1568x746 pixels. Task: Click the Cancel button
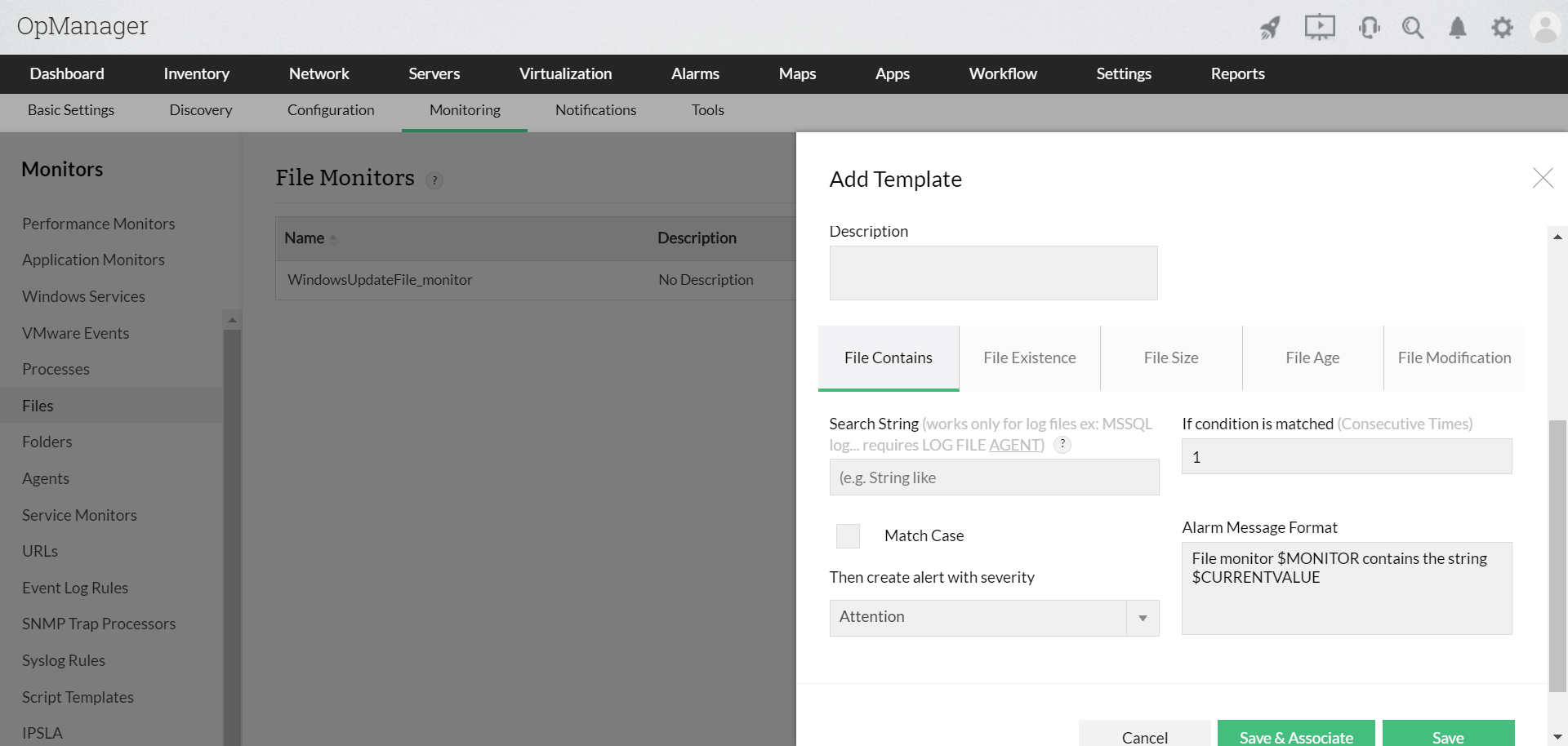pyautogui.click(x=1145, y=735)
